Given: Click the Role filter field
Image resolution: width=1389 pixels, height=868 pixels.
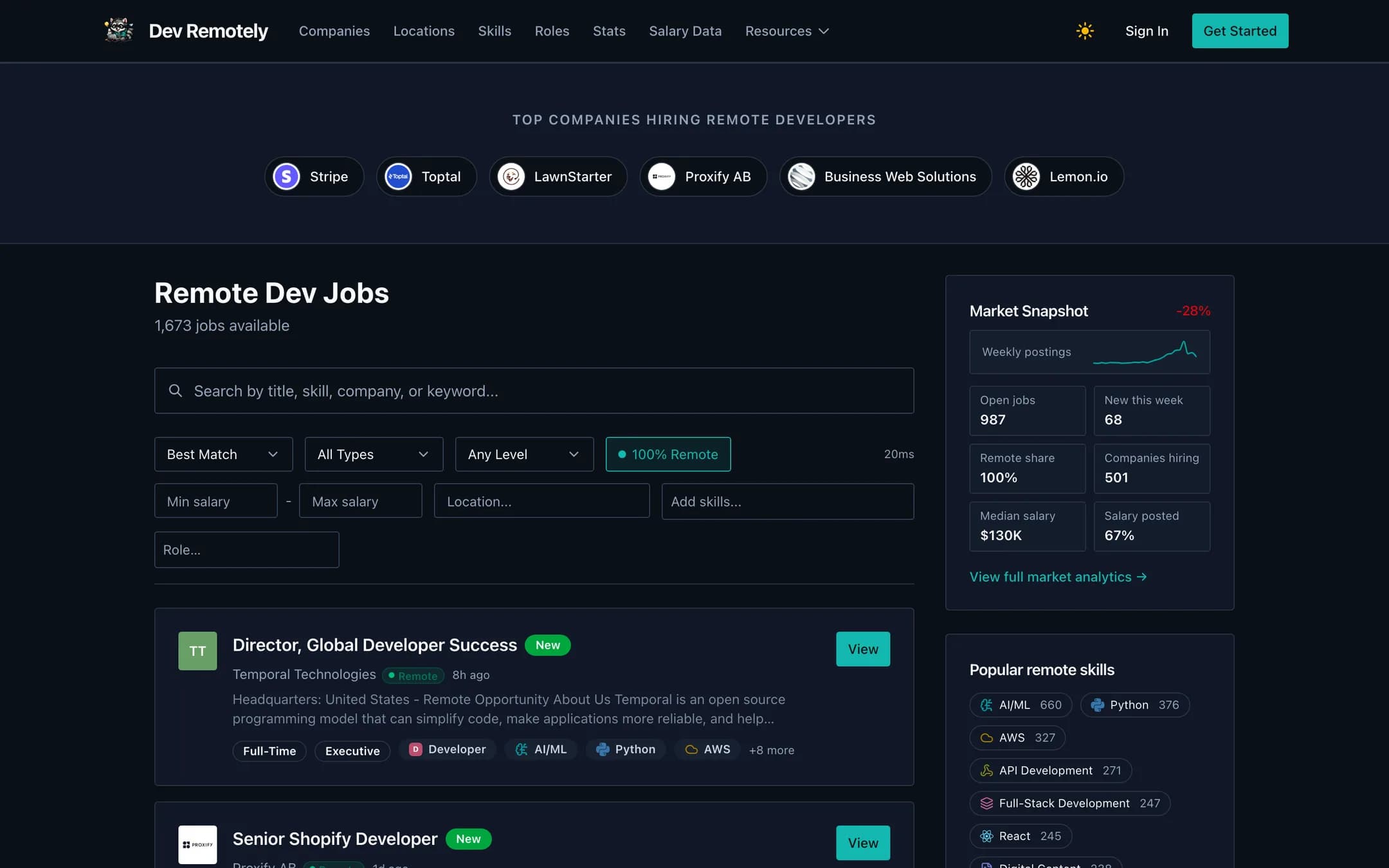Looking at the screenshot, I should (x=246, y=549).
